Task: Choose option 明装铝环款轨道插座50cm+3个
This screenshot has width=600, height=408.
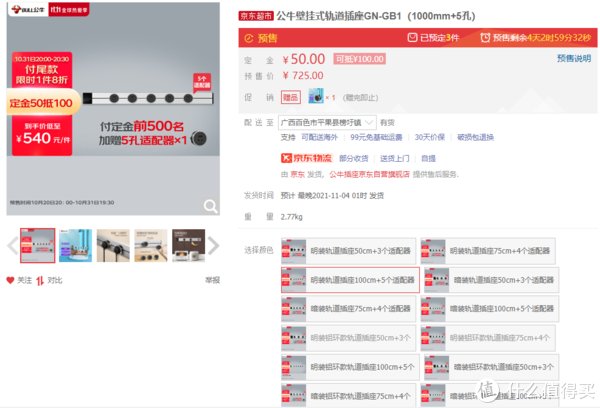Action: point(349,338)
